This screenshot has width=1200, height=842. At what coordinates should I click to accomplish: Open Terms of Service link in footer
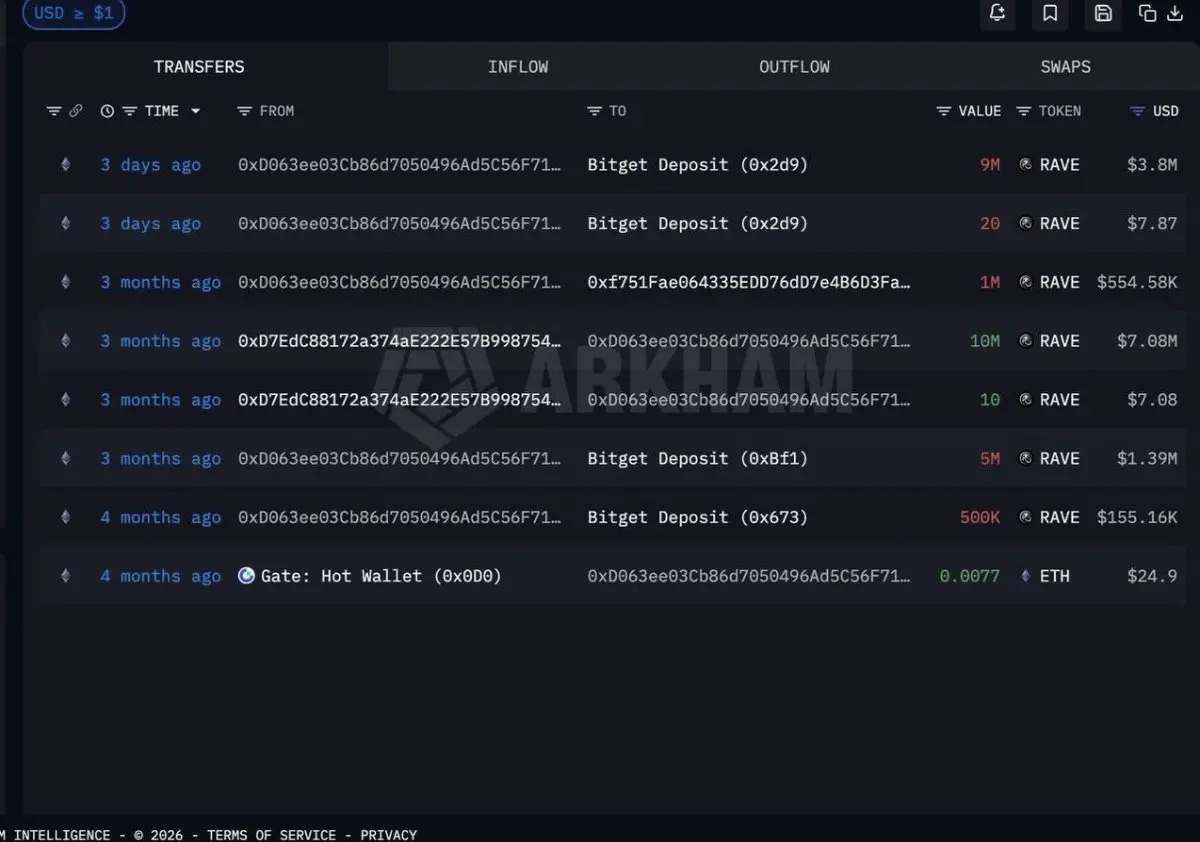click(272, 834)
